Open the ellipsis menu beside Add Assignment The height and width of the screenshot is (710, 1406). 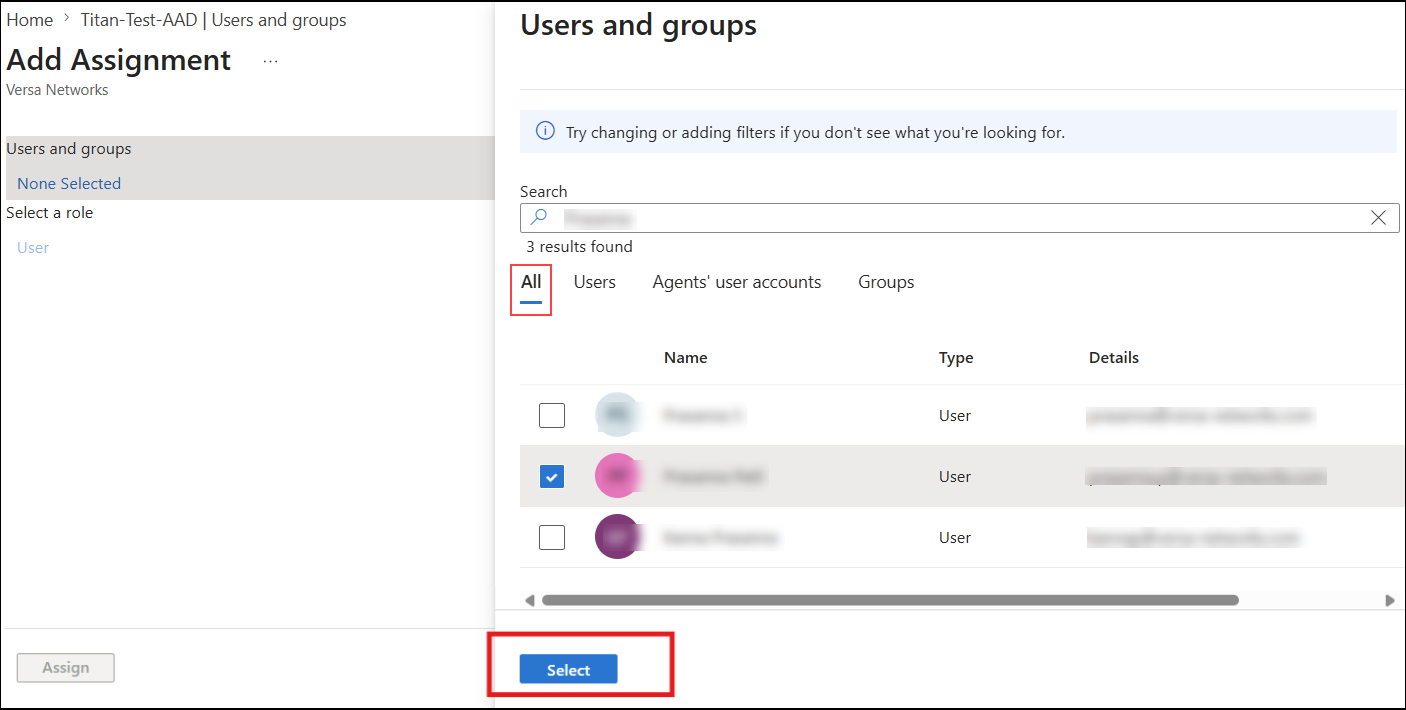pos(271,61)
